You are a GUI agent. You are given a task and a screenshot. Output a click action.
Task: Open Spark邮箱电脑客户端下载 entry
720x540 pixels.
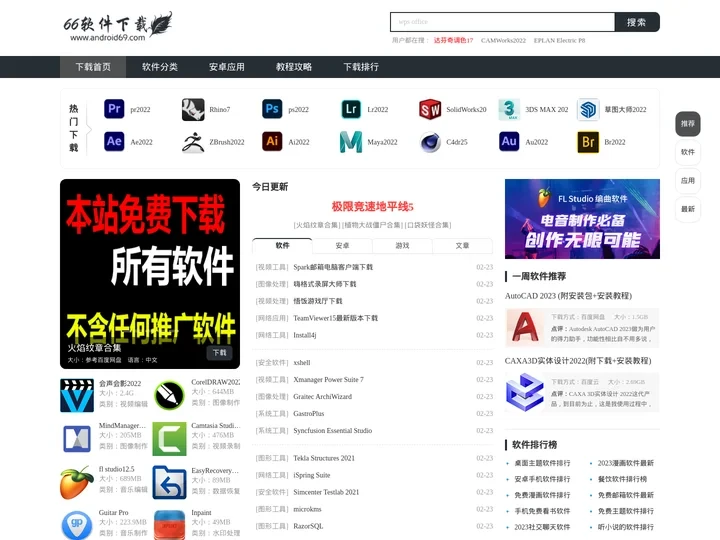coord(333,267)
